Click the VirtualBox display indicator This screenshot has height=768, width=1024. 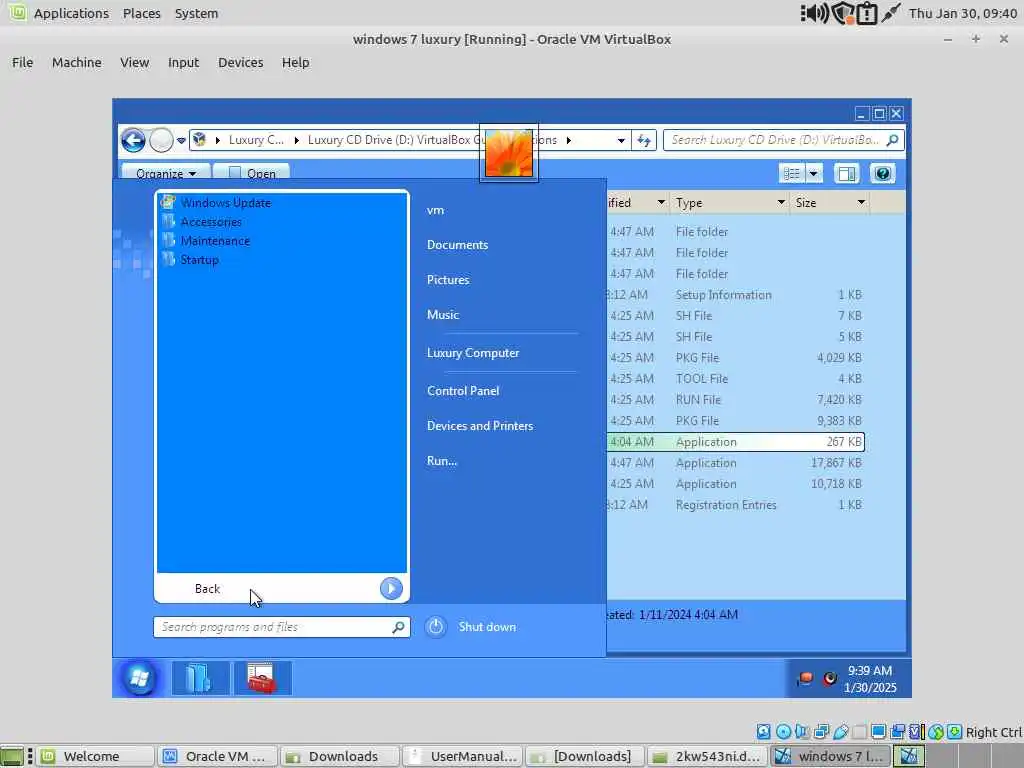[878, 732]
